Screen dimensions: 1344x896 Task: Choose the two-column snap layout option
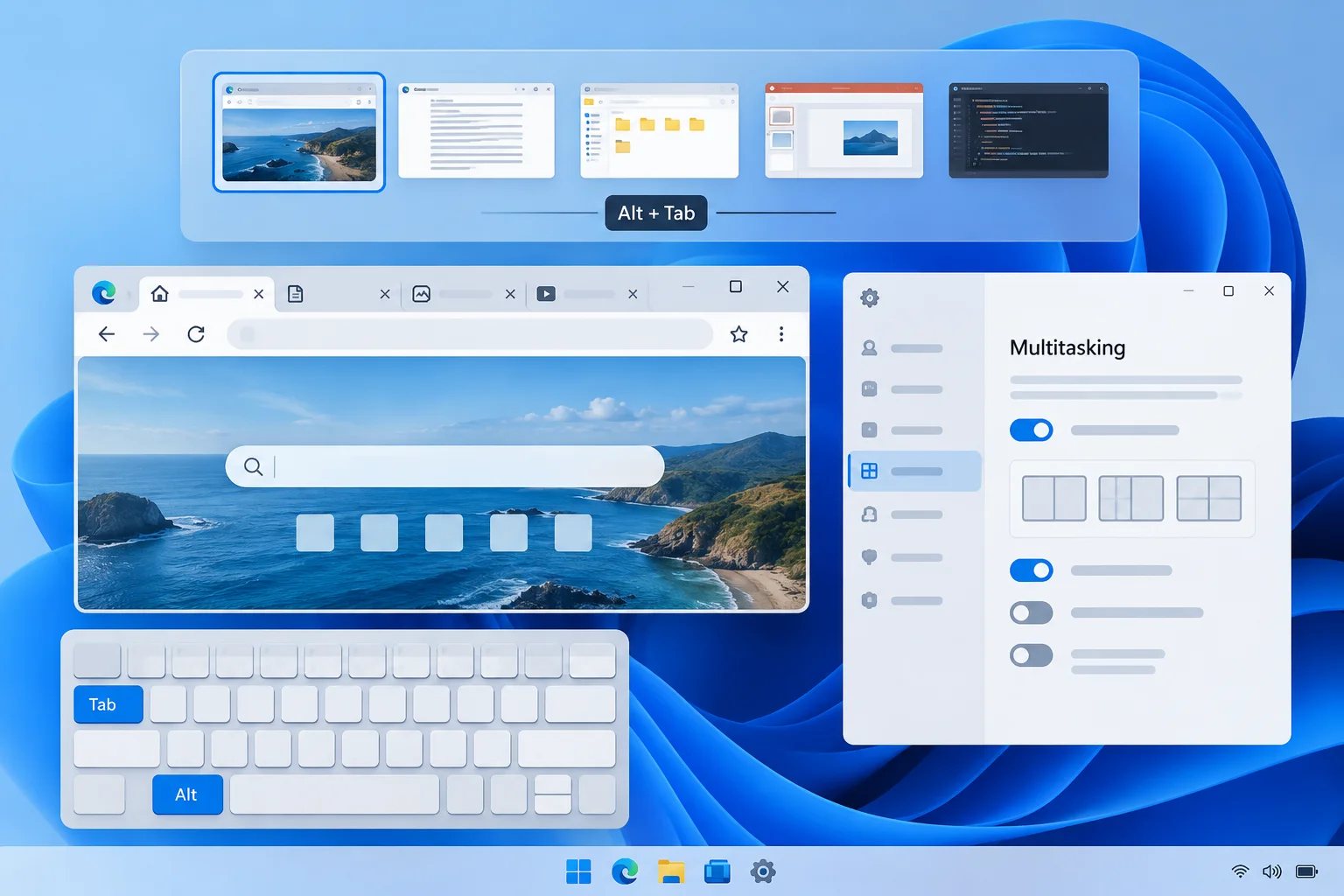pos(1054,499)
